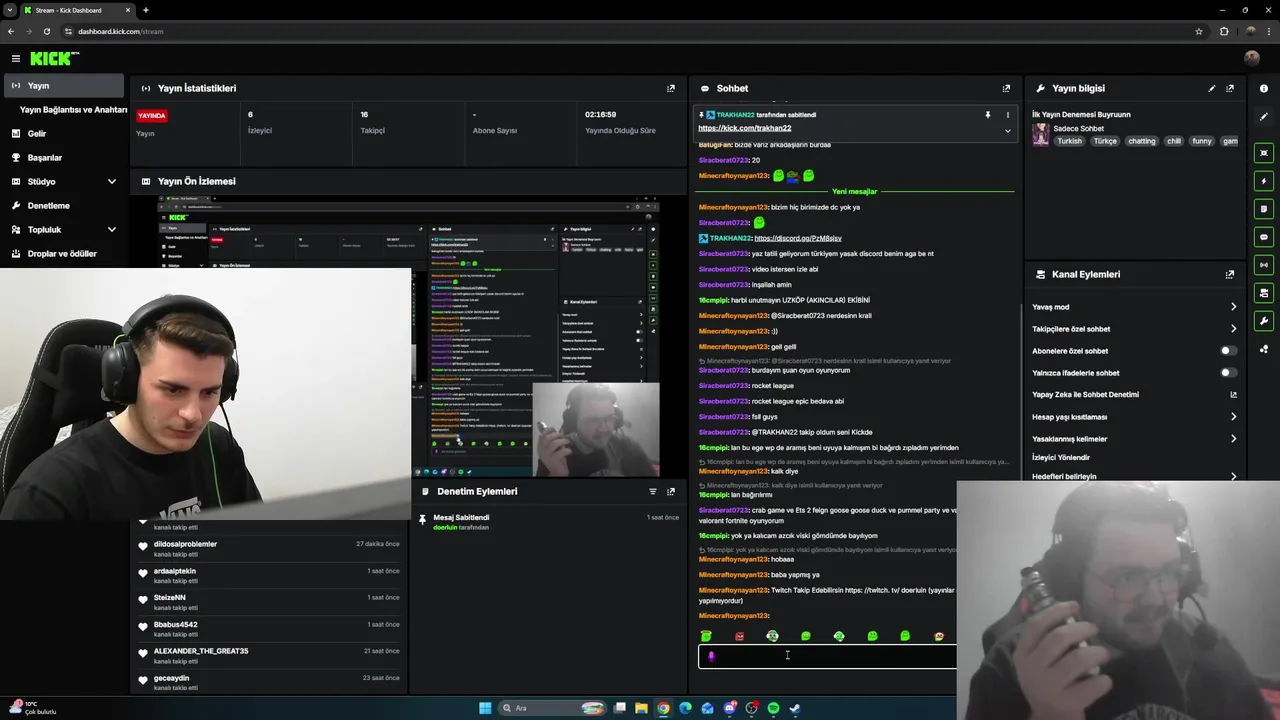1280x720 pixels.
Task: Toggle the note panel sidebar icon
Action: pyautogui.click(x=1264, y=209)
